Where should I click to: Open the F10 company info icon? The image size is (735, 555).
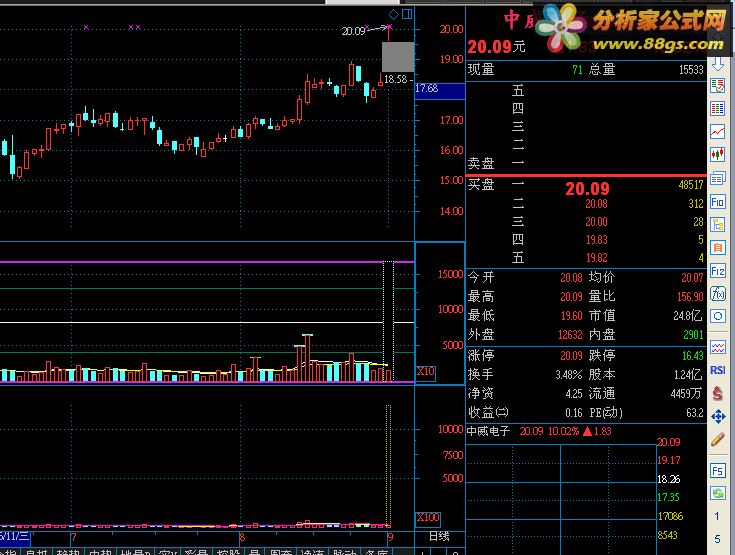point(718,202)
